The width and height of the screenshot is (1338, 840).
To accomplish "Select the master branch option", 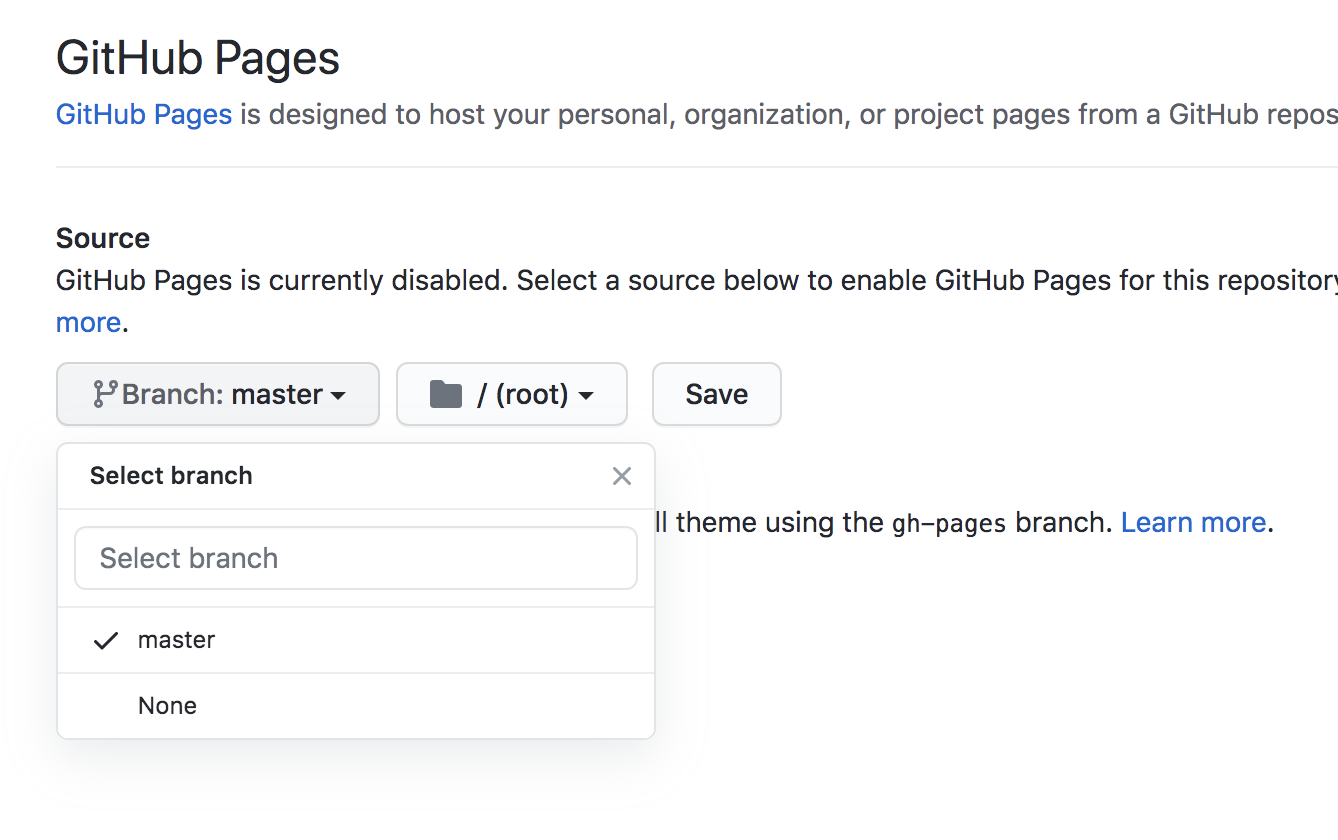I will tap(356, 640).
